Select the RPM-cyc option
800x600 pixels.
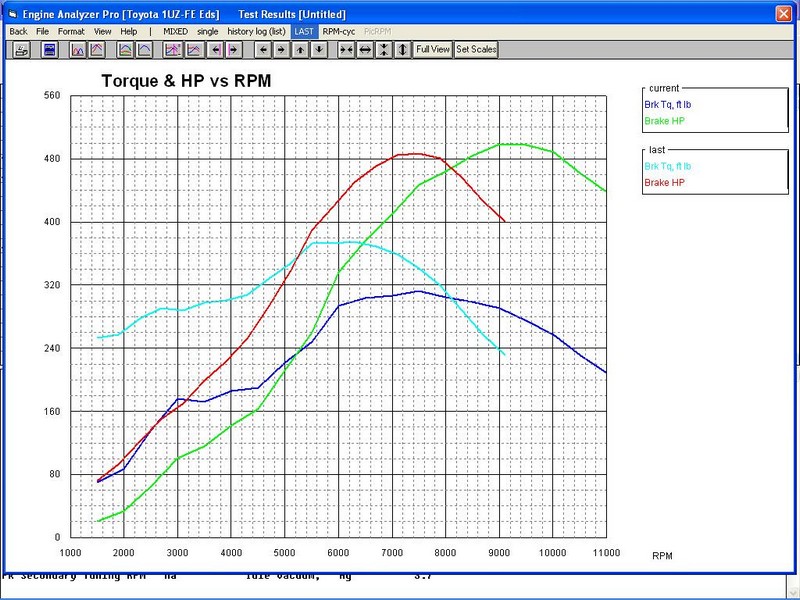click(x=339, y=32)
